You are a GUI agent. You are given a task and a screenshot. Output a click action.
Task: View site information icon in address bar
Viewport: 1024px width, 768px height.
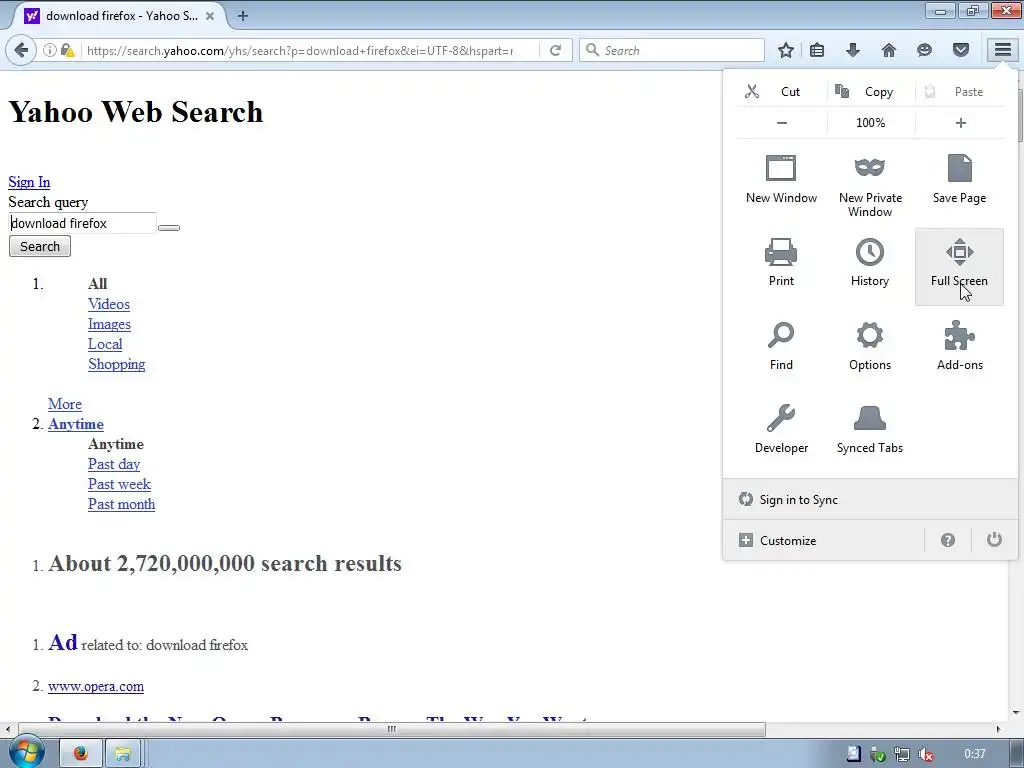point(50,50)
